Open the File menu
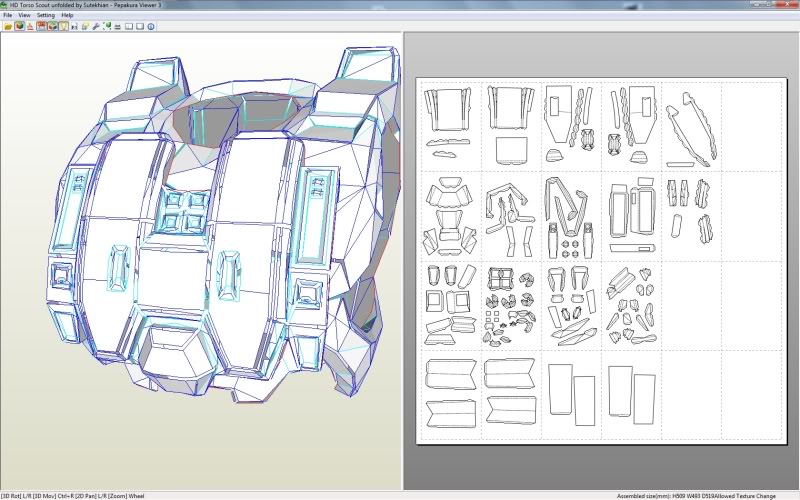The height and width of the screenshot is (500, 800). click(x=8, y=15)
